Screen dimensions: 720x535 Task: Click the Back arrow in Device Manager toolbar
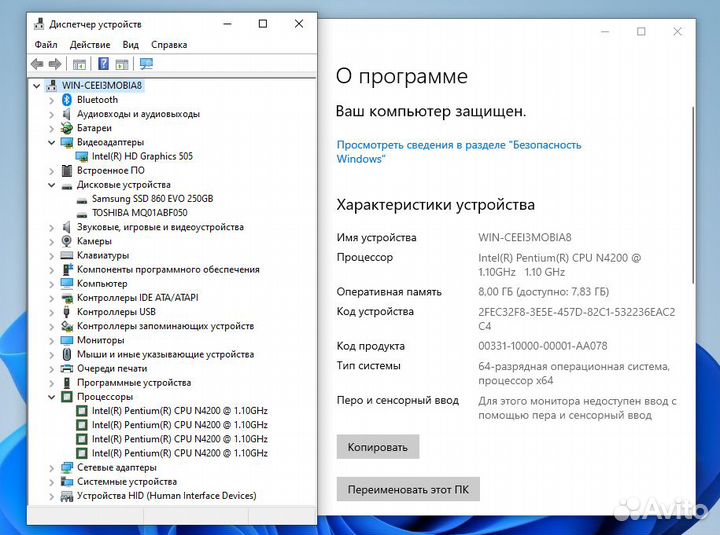(37, 64)
